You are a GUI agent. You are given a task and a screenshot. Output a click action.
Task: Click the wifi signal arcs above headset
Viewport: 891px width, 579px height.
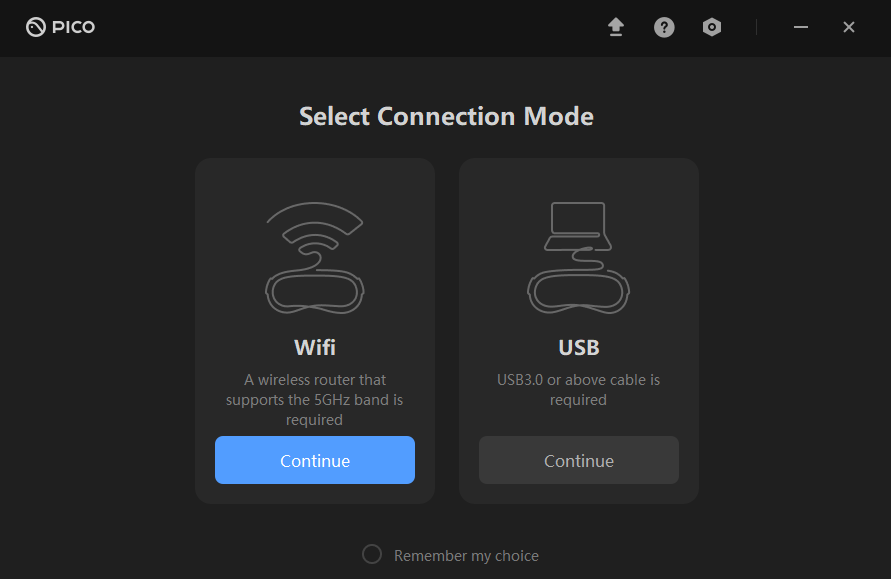[x=315, y=227]
